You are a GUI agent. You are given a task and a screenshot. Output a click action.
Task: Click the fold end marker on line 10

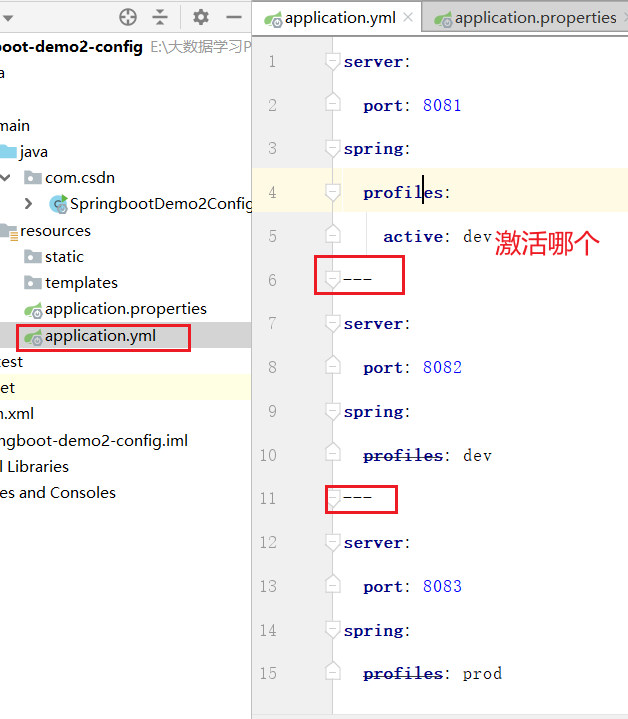(x=332, y=453)
